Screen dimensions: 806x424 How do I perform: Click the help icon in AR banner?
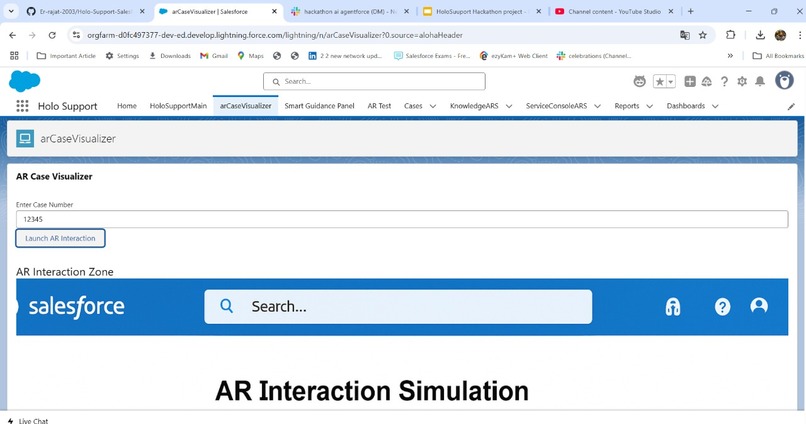pos(722,307)
